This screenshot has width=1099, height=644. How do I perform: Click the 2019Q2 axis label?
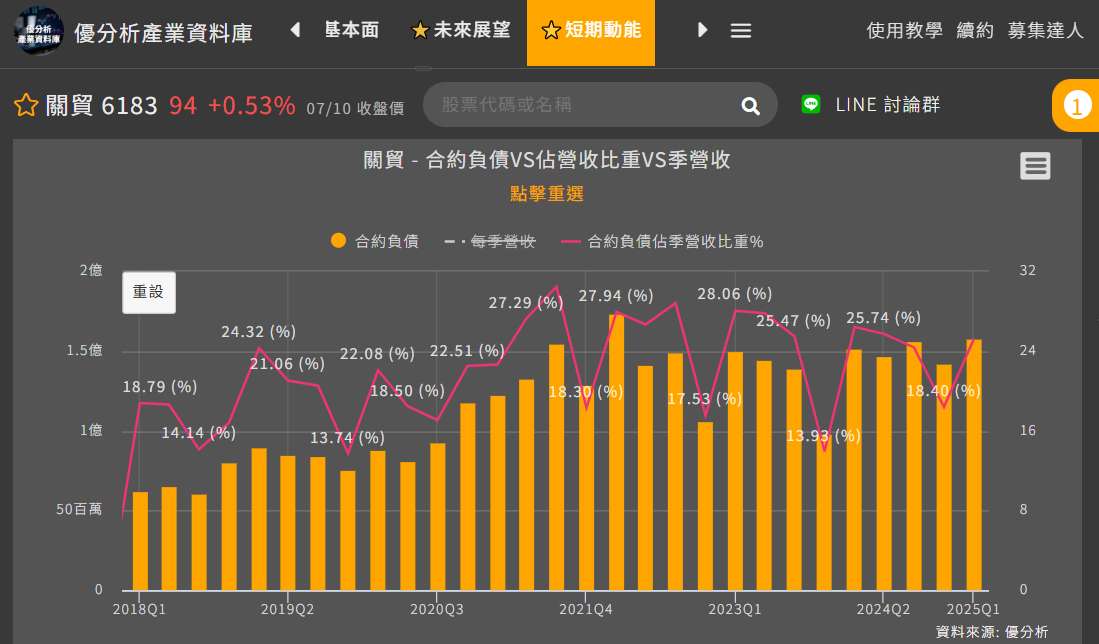[x=287, y=609]
